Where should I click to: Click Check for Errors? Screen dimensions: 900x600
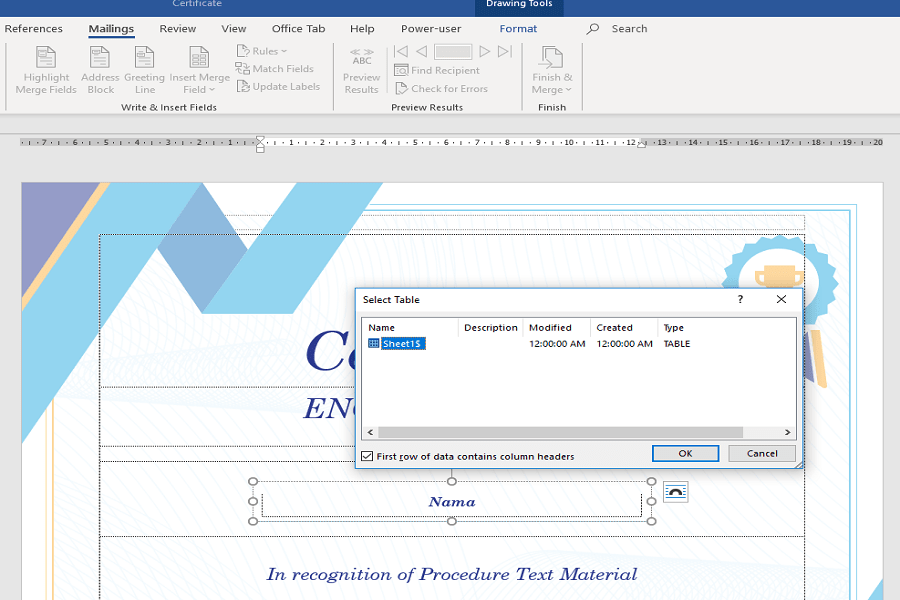point(441,89)
